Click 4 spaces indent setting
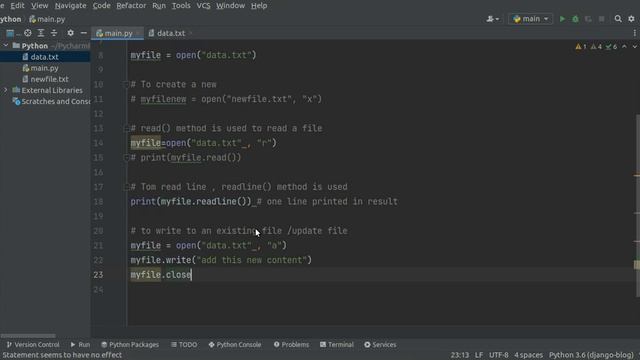 529,355
